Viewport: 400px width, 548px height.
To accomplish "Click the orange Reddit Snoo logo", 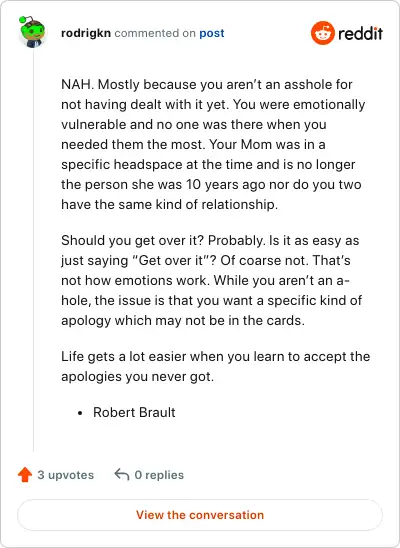I will (x=322, y=33).
